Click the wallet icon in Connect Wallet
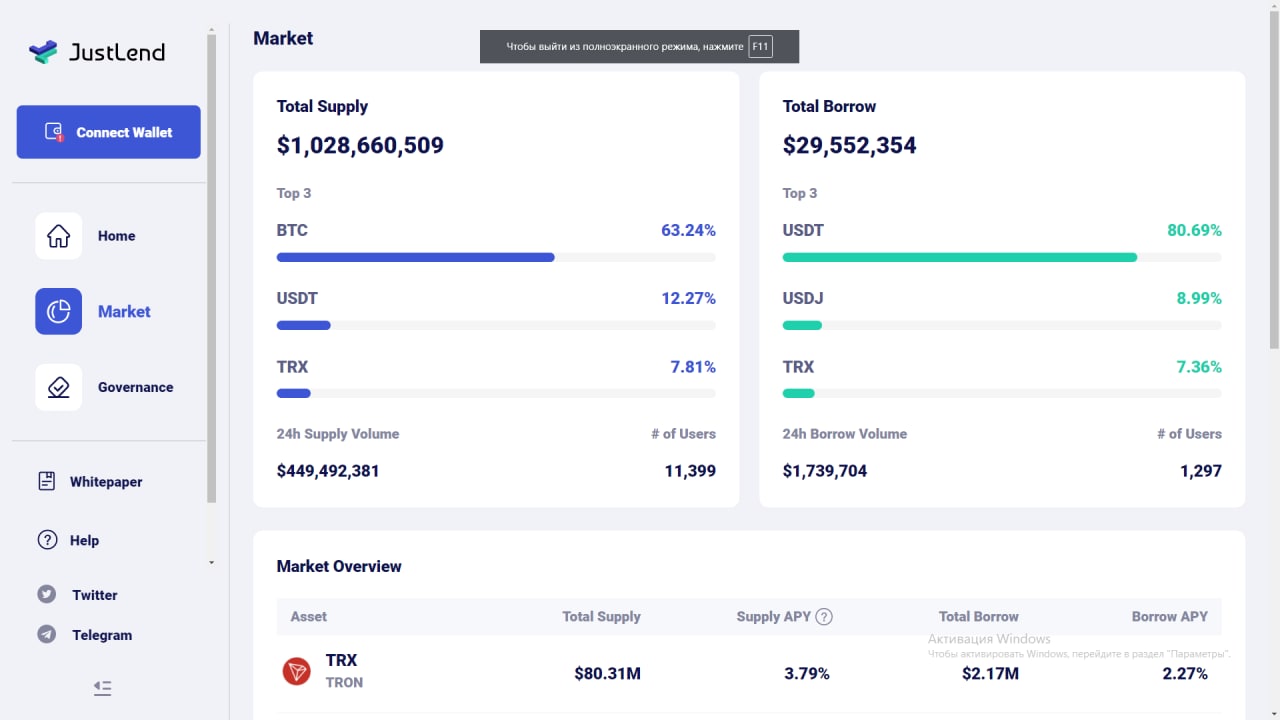 pos(54,132)
